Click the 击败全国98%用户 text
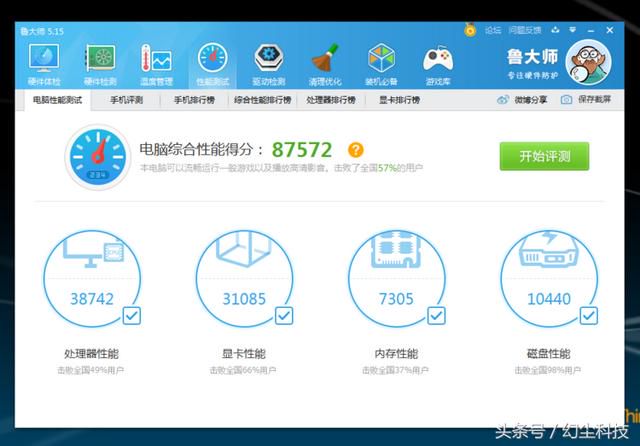This screenshot has height=446, width=640. coord(548,370)
